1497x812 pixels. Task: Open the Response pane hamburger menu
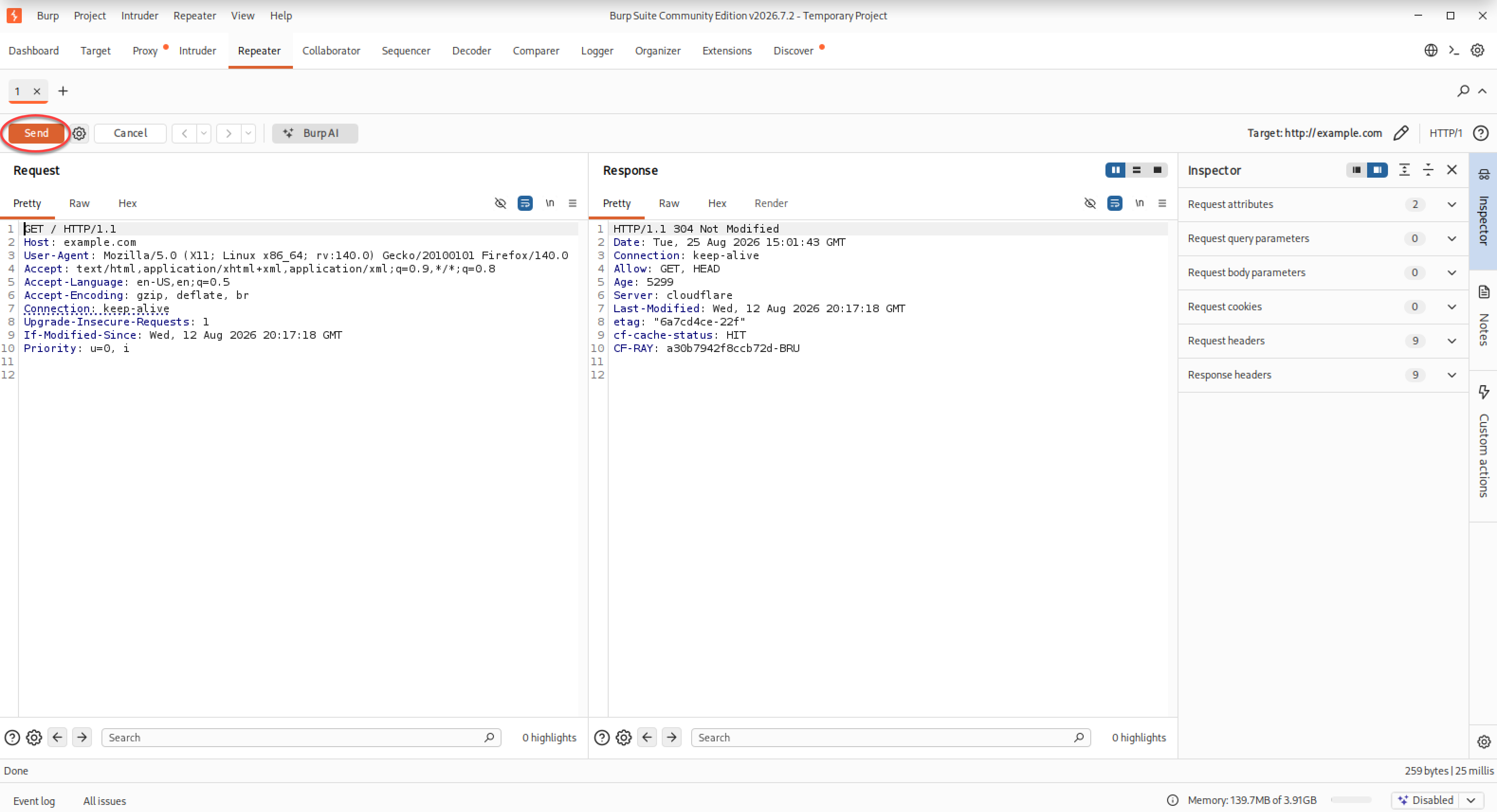[x=1162, y=203]
